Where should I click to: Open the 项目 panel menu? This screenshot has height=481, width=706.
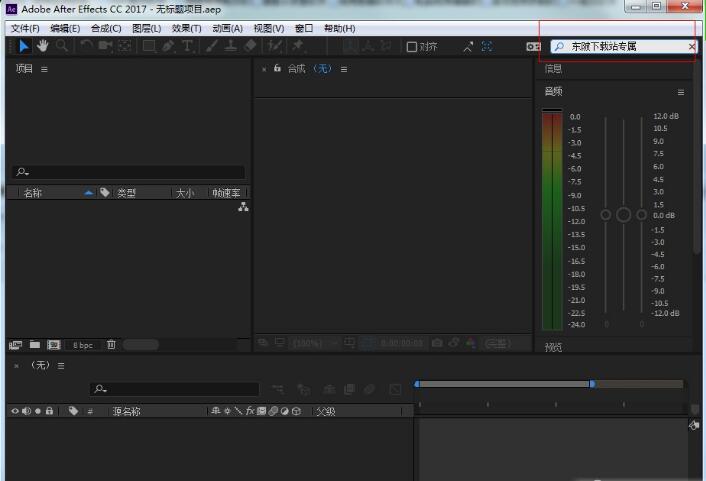point(44,69)
